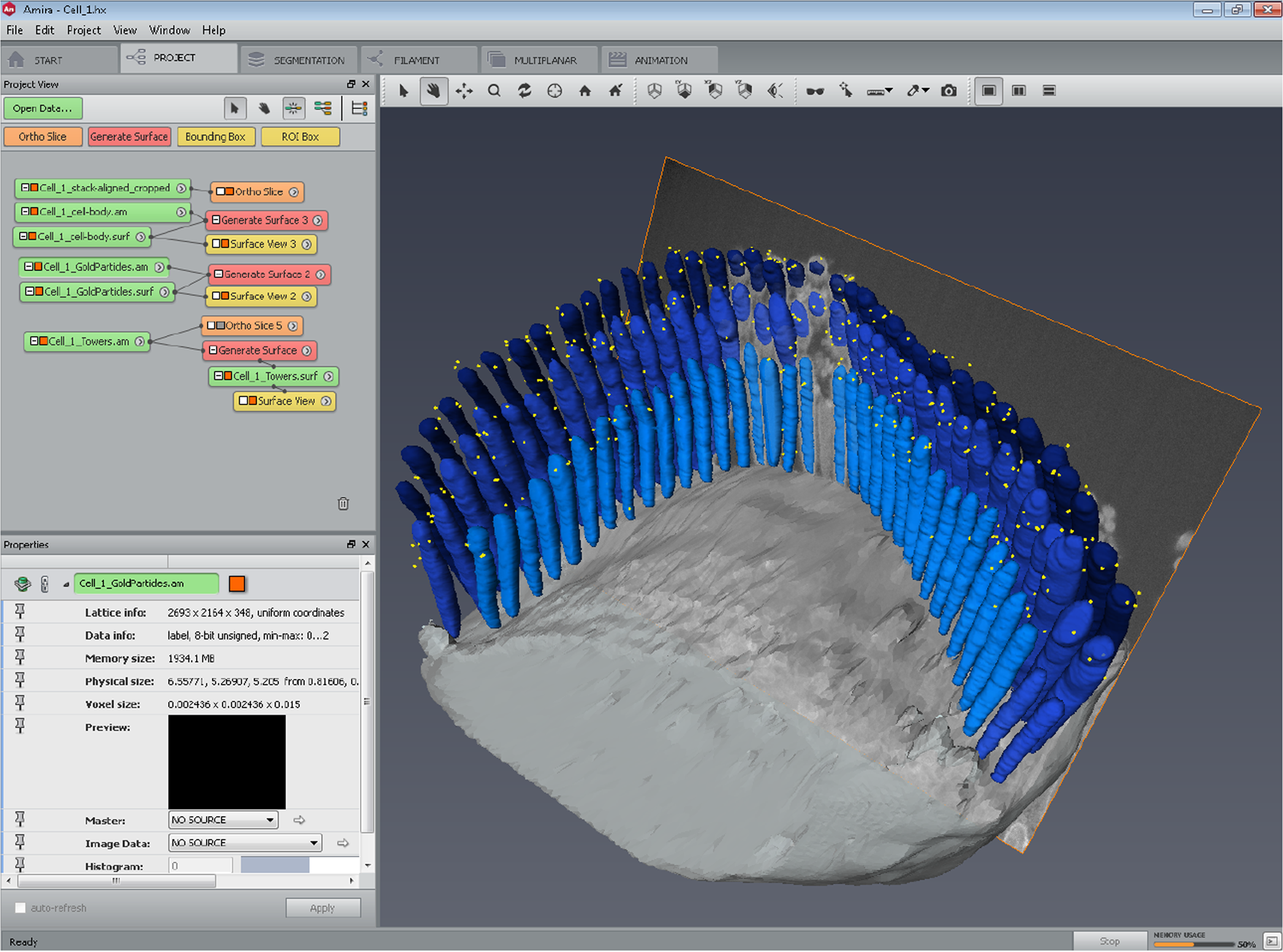Open the Image Data dropdown

244,843
